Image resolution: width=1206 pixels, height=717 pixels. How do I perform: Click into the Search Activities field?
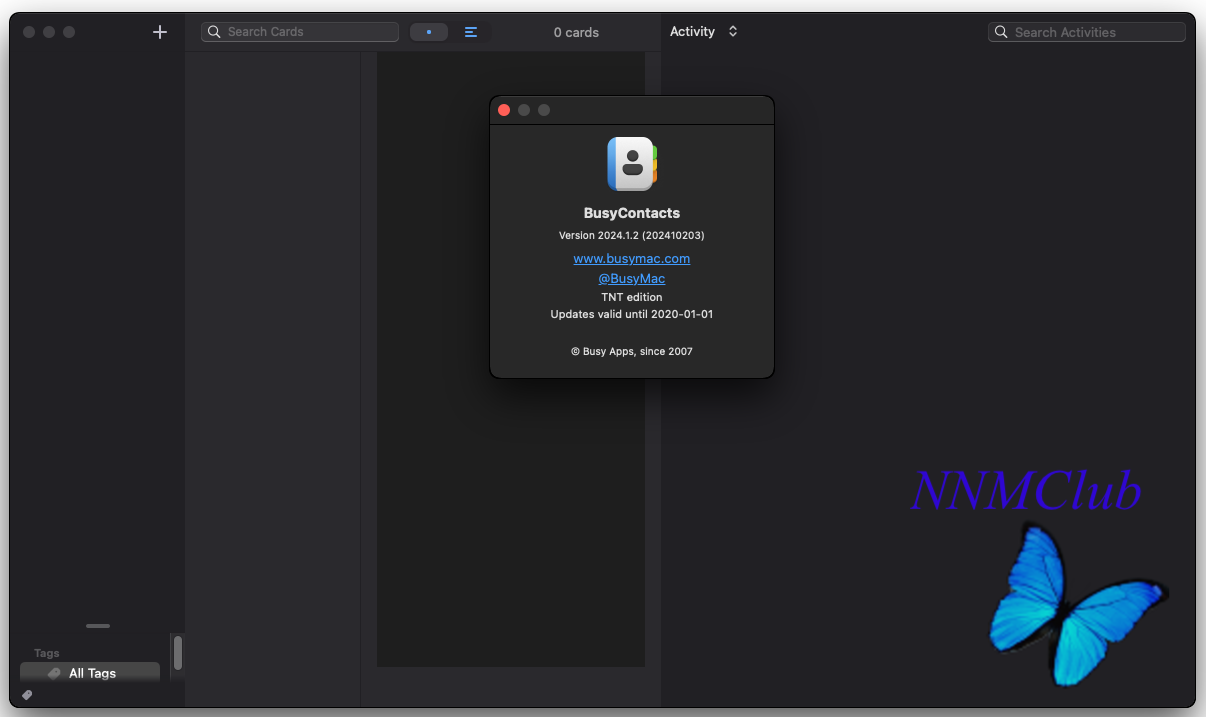click(1087, 32)
